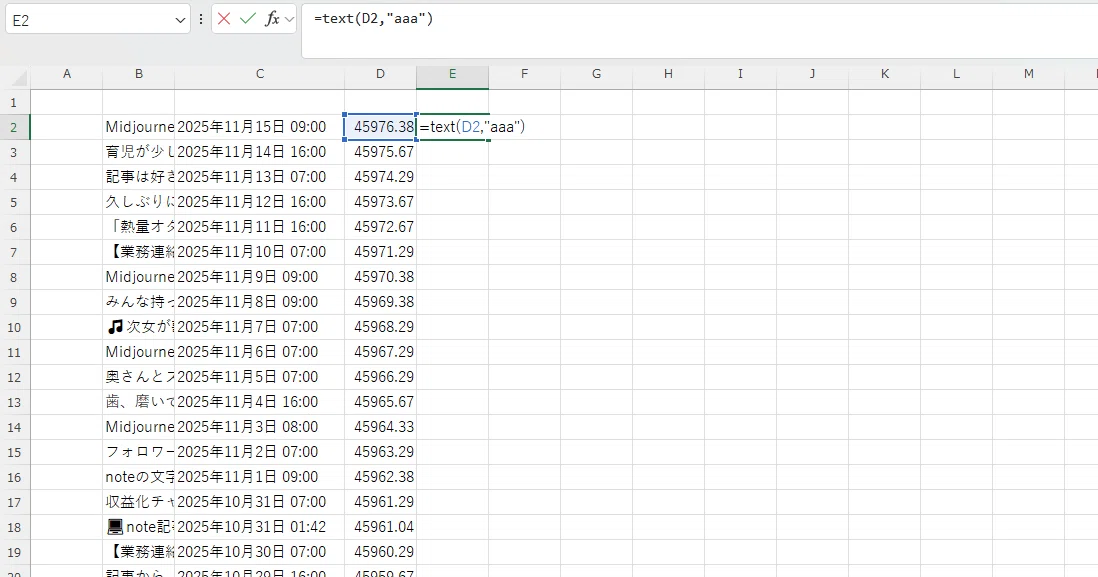The image size is (1098, 577).
Task: Click cell starting with noteの文字
Action: [139, 477]
